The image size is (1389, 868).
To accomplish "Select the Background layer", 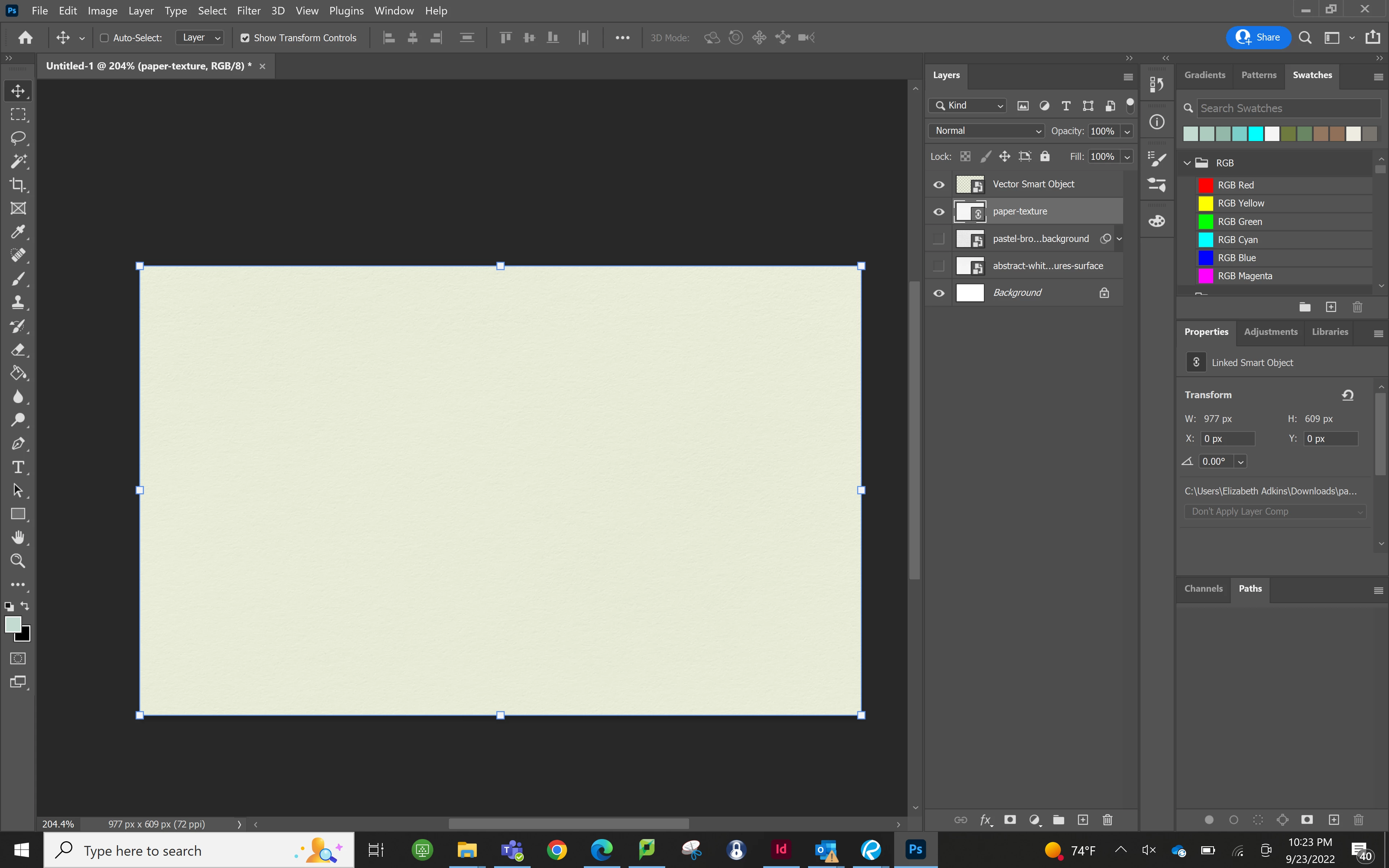I will tap(1017, 293).
